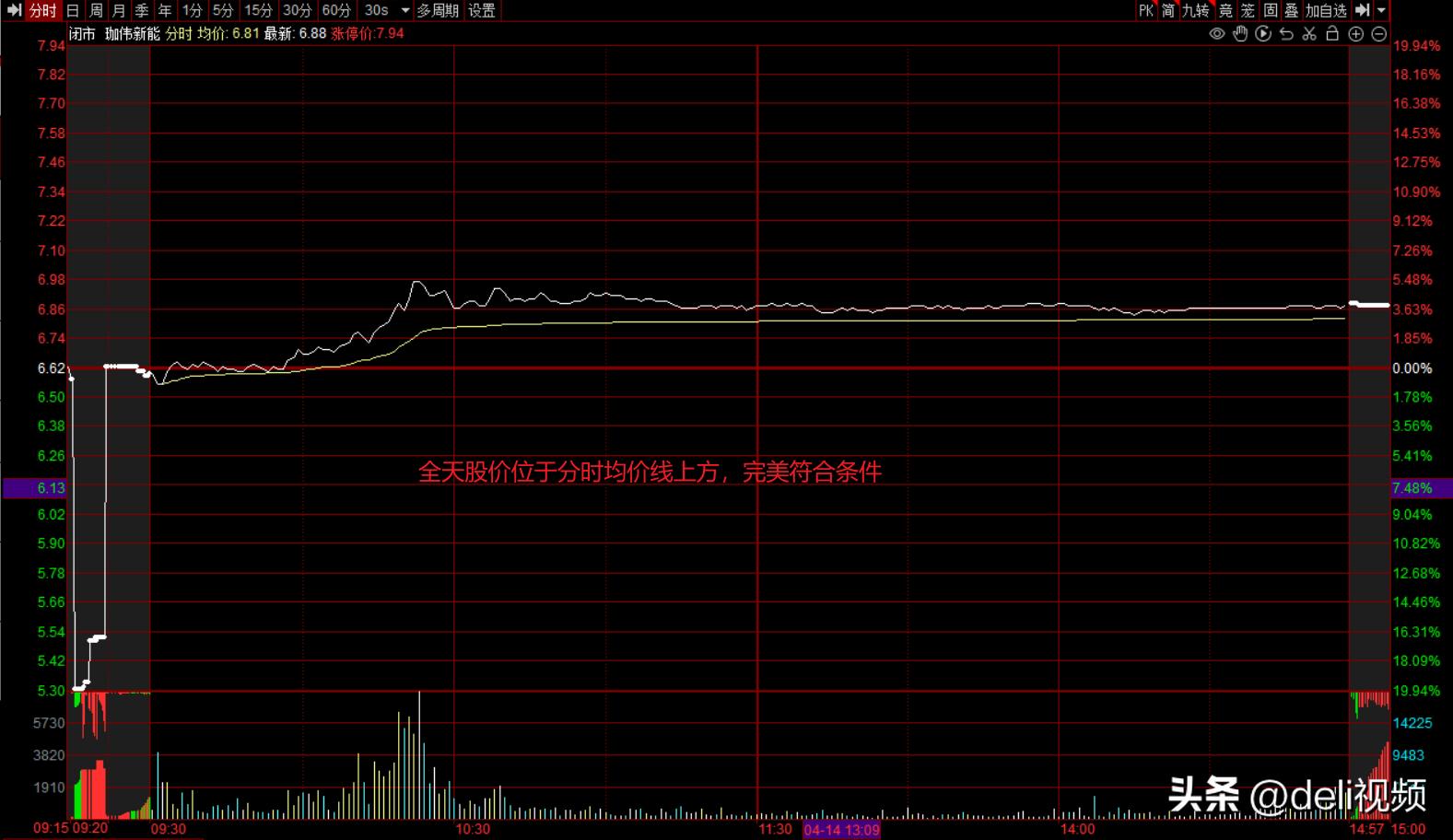The height and width of the screenshot is (840, 1453).
Task: Zoom in with the plus circle icon
Action: [x=1356, y=34]
